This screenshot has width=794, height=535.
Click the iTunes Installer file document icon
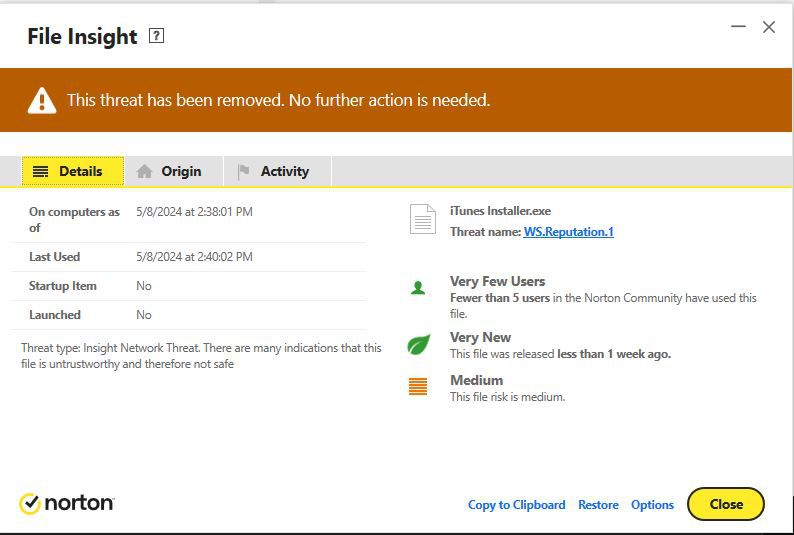pos(423,219)
